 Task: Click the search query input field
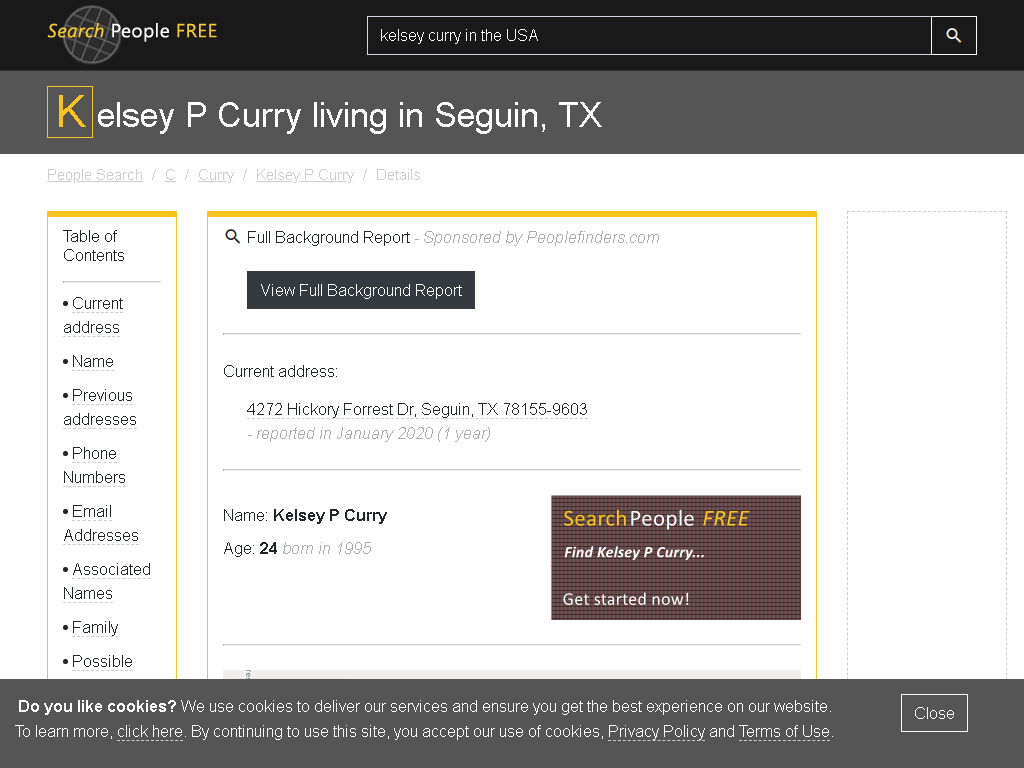(x=649, y=35)
